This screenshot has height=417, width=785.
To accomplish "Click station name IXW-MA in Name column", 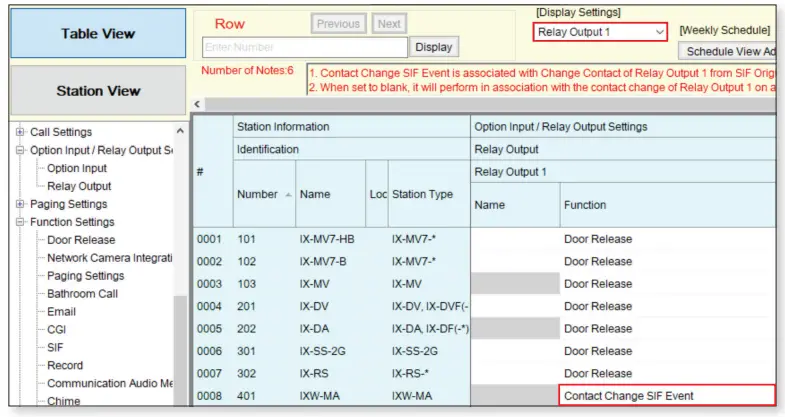I will pos(319,396).
